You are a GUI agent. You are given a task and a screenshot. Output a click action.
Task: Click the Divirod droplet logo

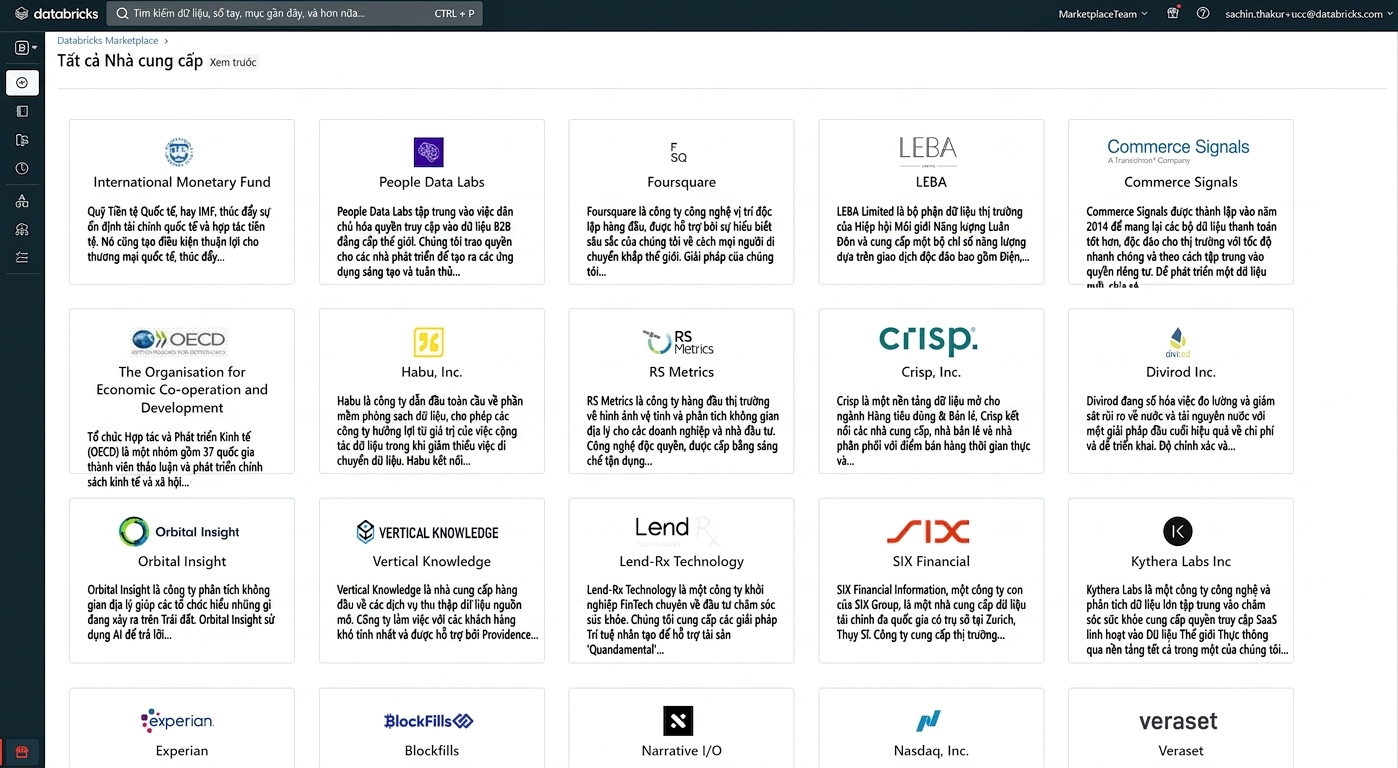coord(1178,342)
